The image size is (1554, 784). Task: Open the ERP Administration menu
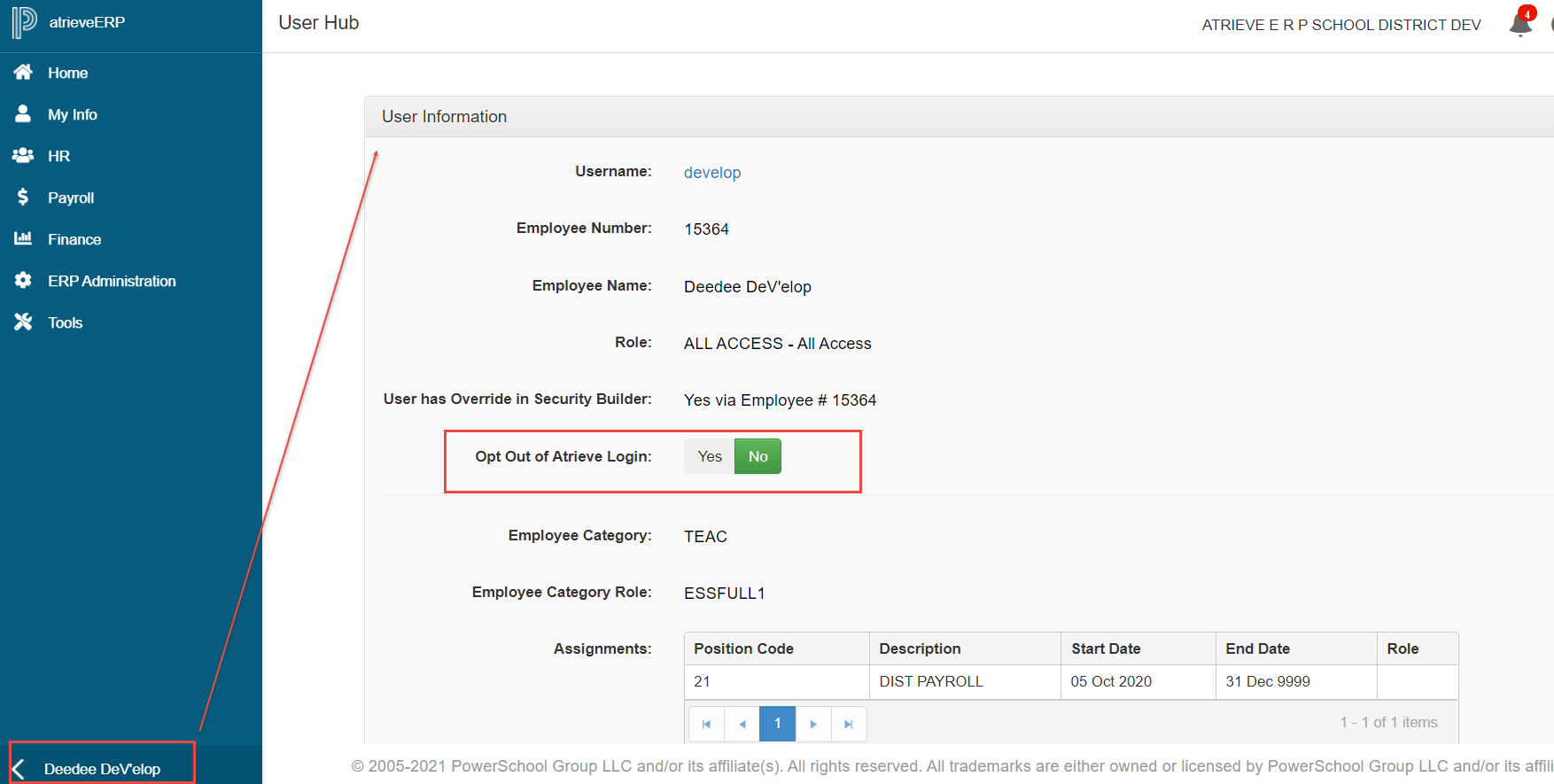click(x=112, y=281)
